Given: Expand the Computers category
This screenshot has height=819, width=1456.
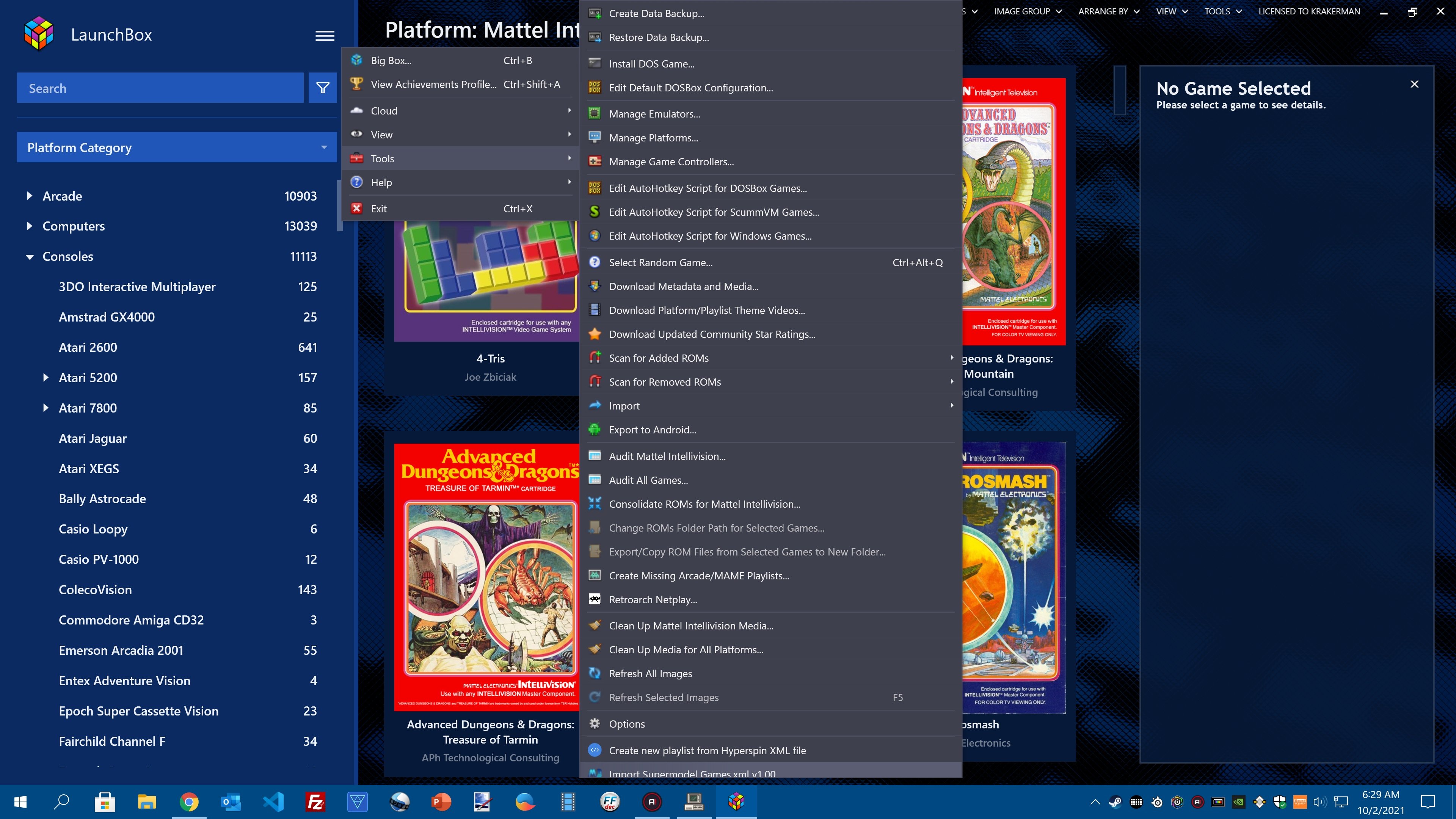Looking at the screenshot, I should (30, 226).
